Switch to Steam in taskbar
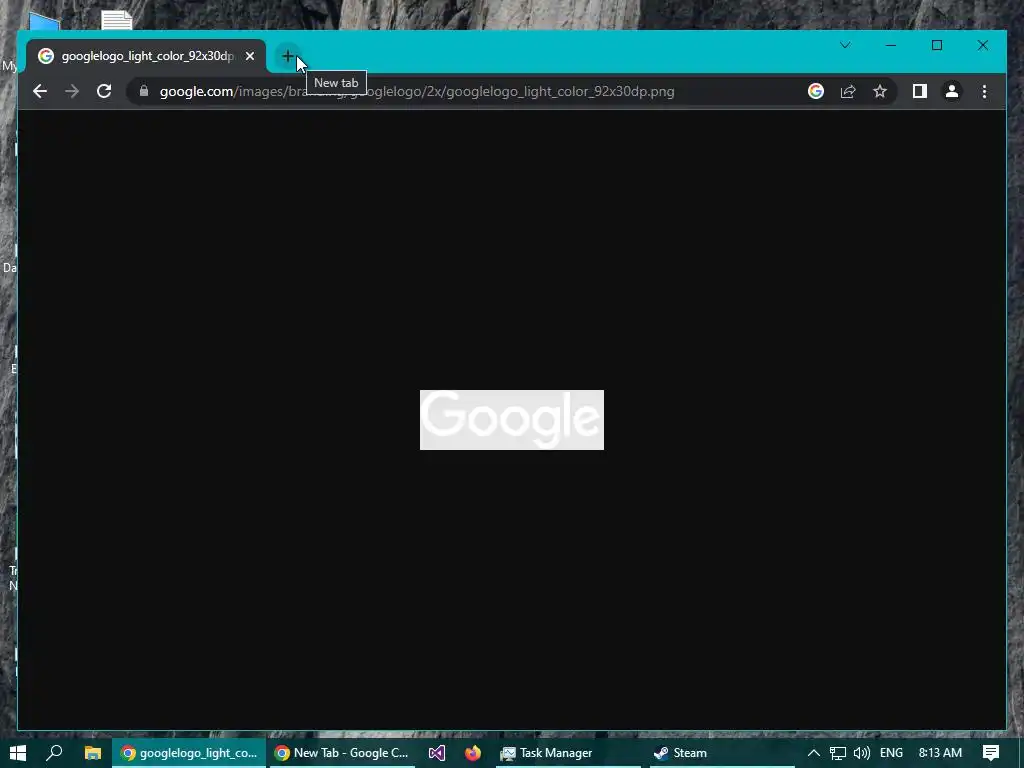 (x=721, y=753)
